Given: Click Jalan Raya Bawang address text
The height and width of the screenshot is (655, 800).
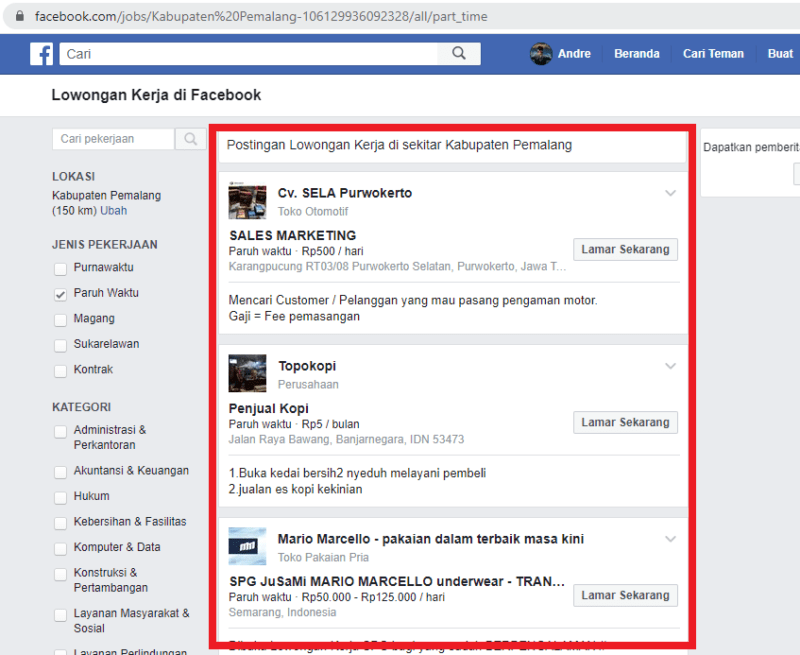Looking at the screenshot, I should [346, 439].
